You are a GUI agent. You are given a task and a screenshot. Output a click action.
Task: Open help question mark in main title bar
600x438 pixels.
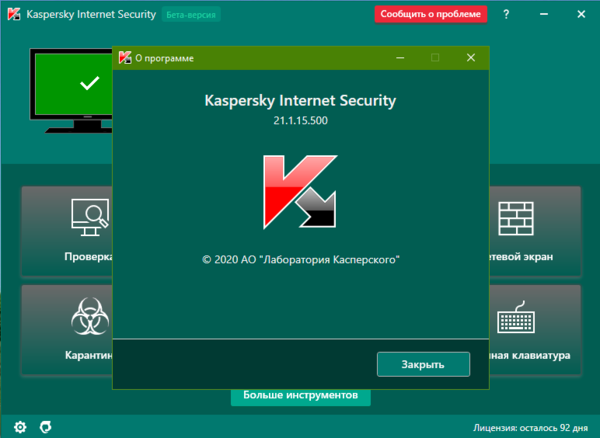point(506,14)
